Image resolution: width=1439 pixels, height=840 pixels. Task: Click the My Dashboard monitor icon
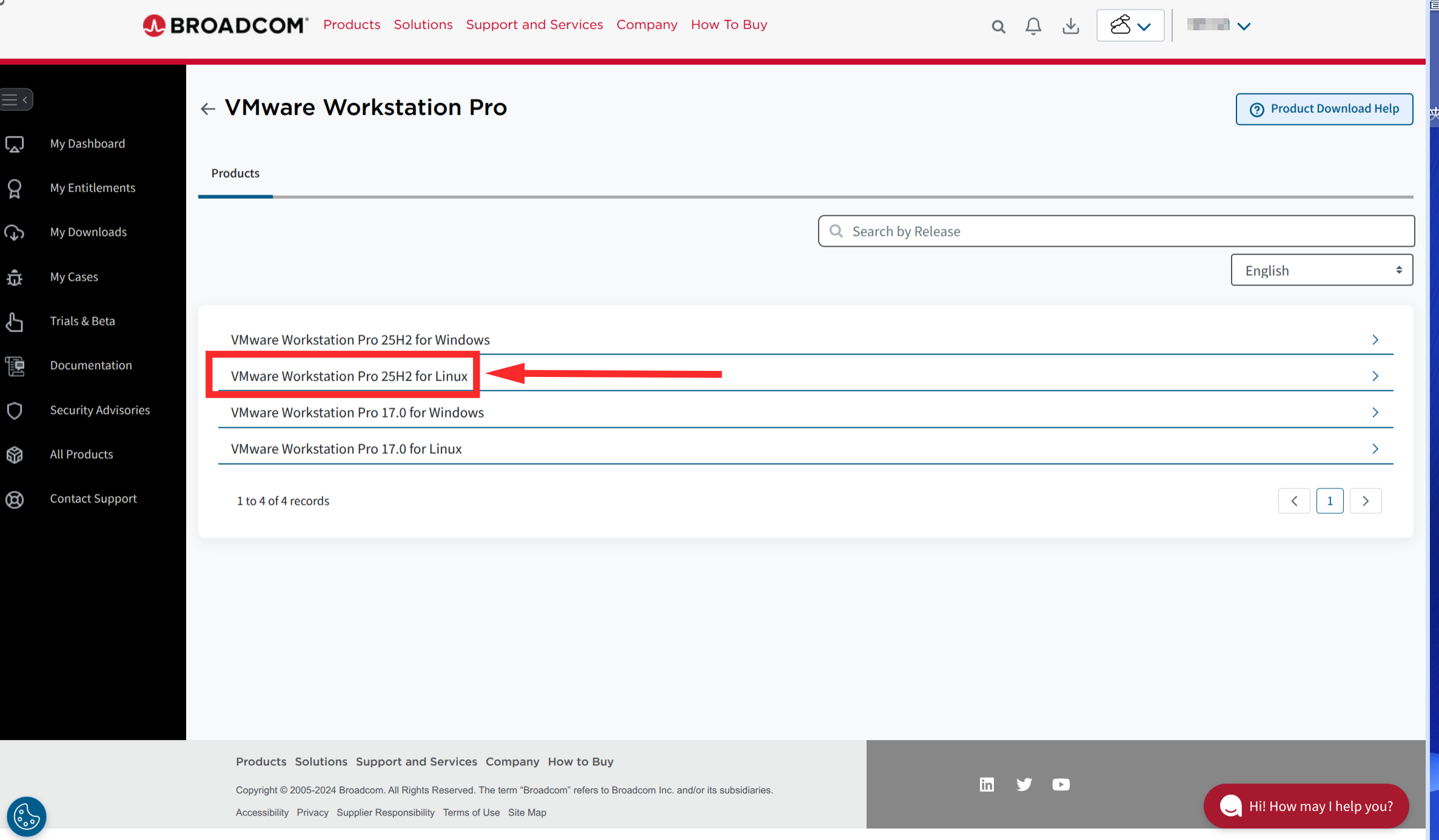click(15, 144)
